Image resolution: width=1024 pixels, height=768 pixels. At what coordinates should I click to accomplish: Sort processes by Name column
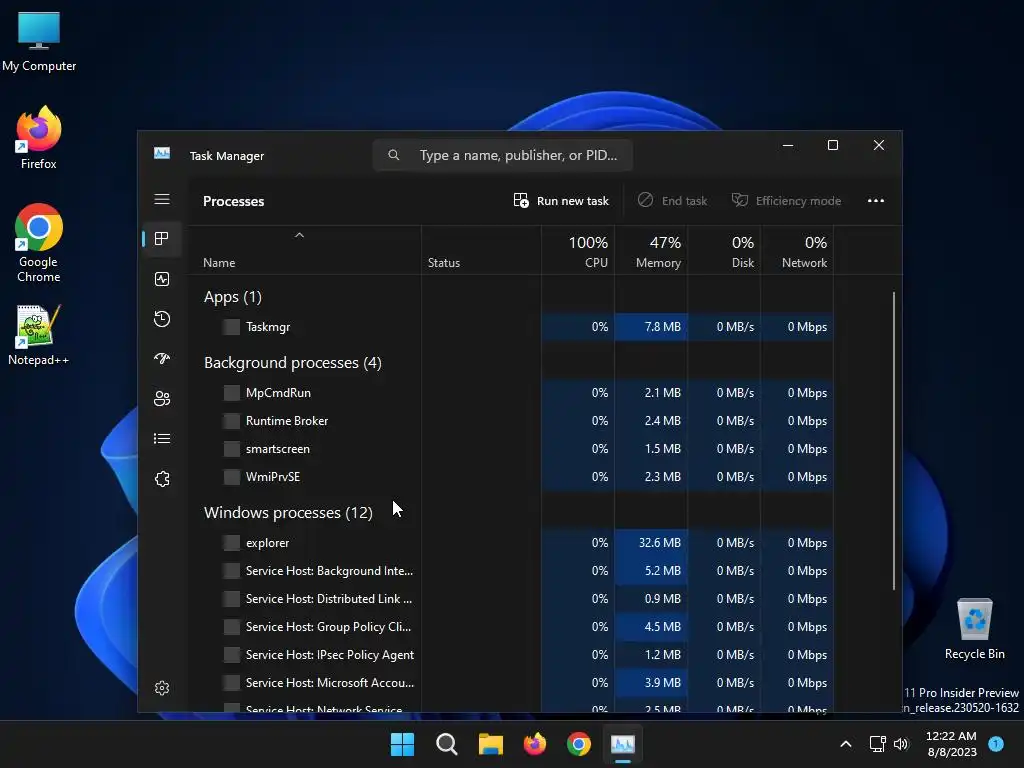(x=304, y=251)
